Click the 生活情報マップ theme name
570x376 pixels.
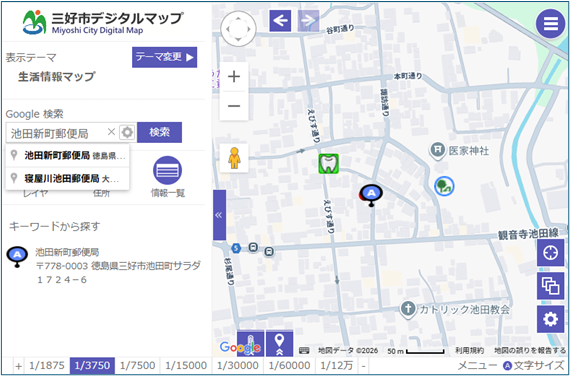(56, 77)
